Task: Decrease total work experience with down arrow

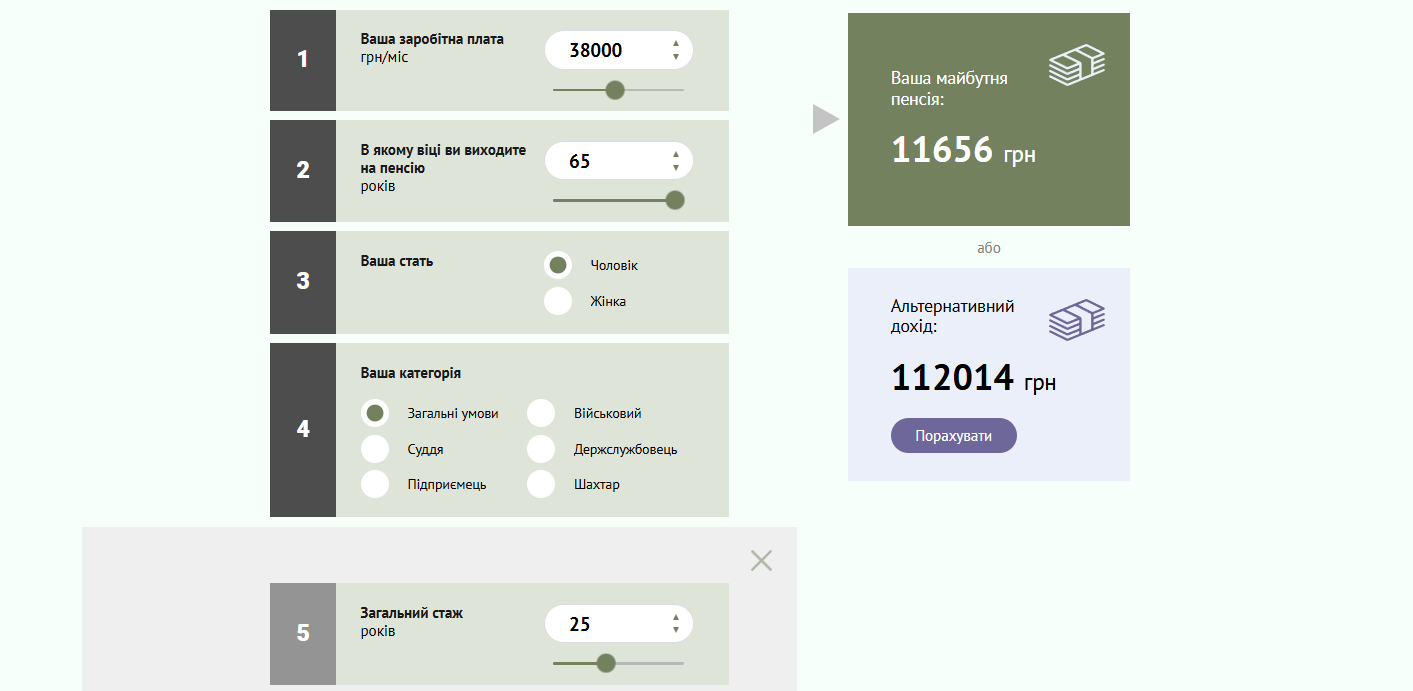Action: tap(676, 631)
